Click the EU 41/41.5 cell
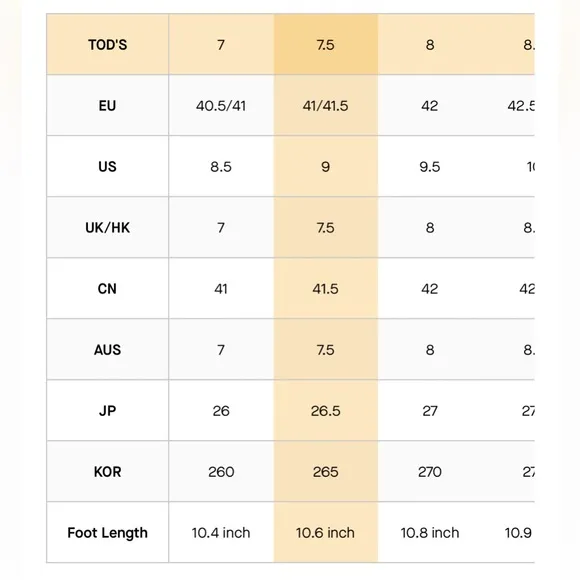580x580 pixels. pos(326,106)
